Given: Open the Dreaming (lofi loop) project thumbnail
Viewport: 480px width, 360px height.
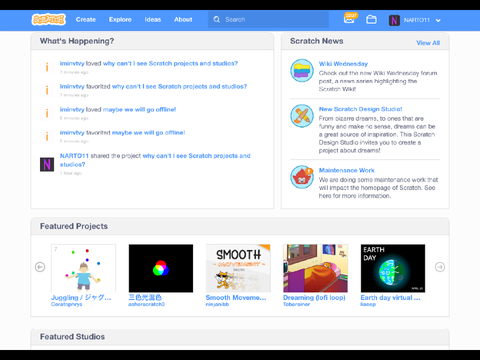Looking at the screenshot, I should (x=315, y=268).
